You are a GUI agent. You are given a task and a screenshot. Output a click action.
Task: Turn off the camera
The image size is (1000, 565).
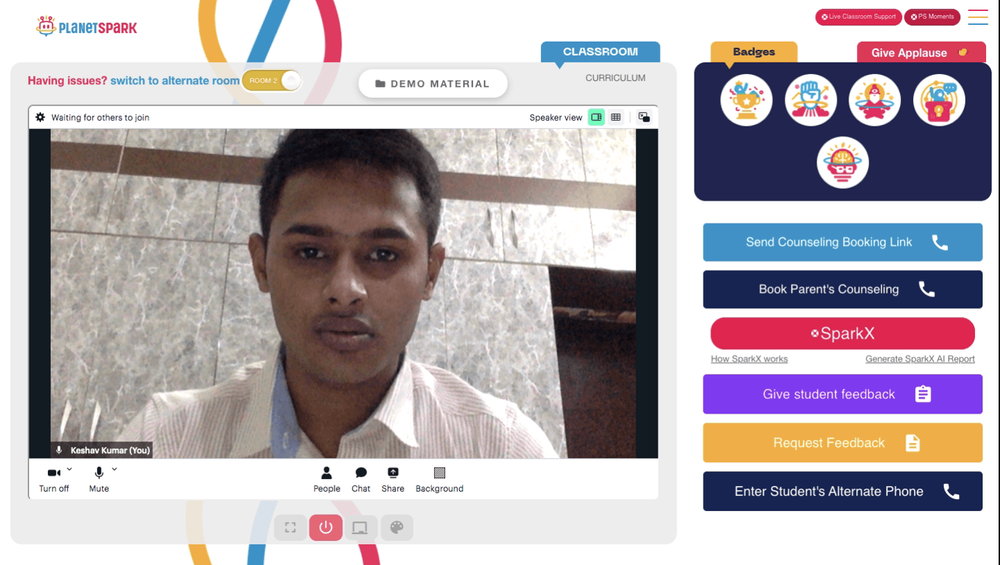point(54,479)
